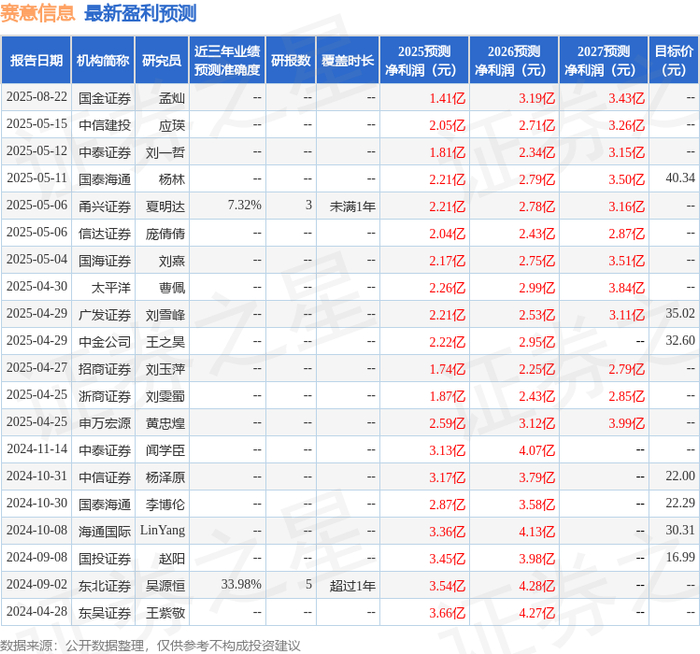Select the 报告日期 column header
Image resolution: width=700 pixels, height=654 pixels.
point(36,60)
